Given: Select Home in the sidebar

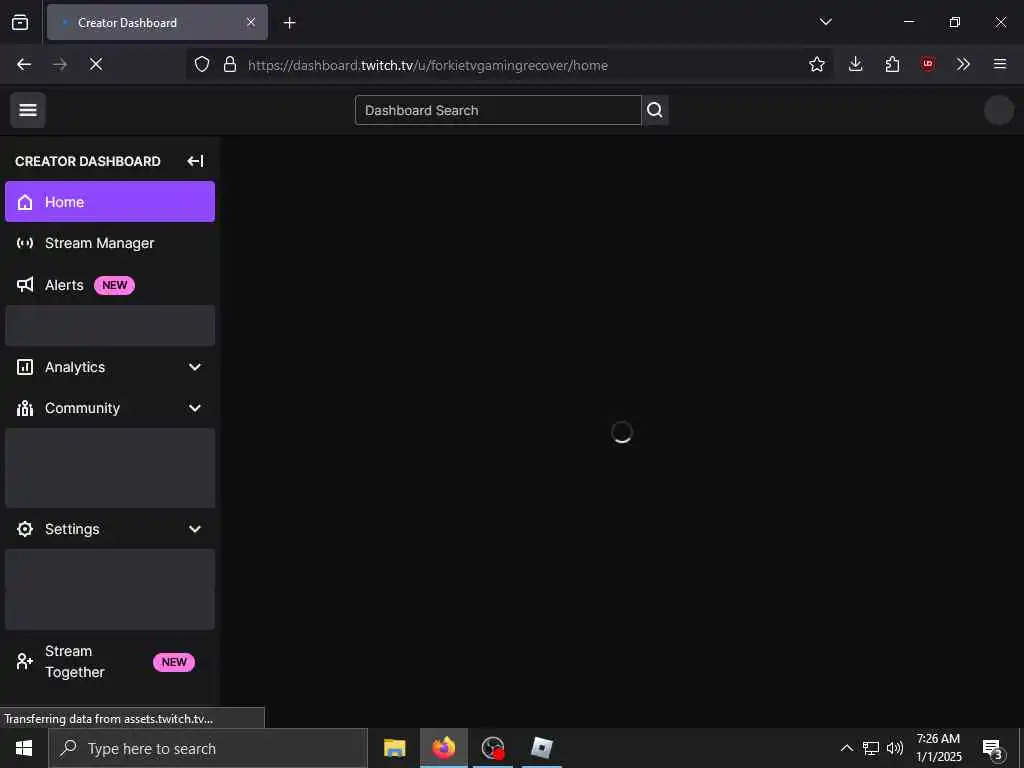Looking at the screenshot, I should point(110,202).
